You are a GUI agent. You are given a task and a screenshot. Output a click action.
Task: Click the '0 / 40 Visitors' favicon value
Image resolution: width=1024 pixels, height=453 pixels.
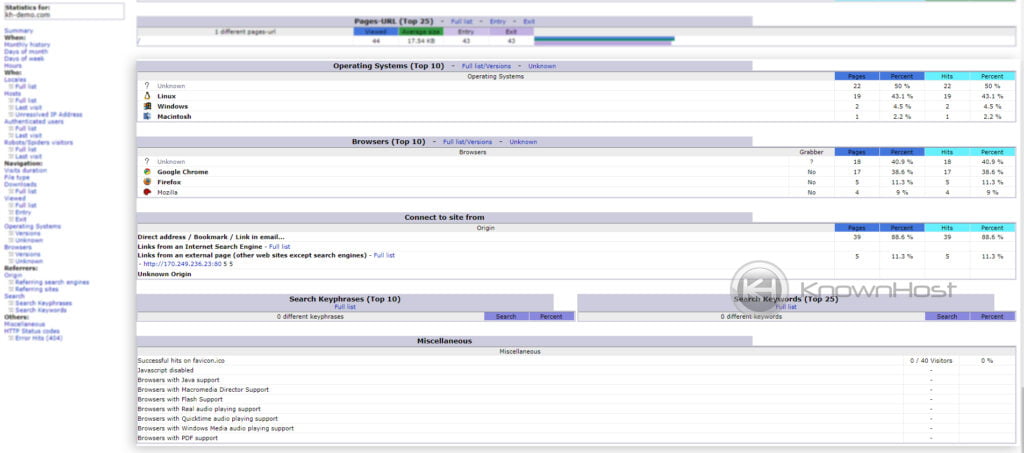[x=931, y=360]
